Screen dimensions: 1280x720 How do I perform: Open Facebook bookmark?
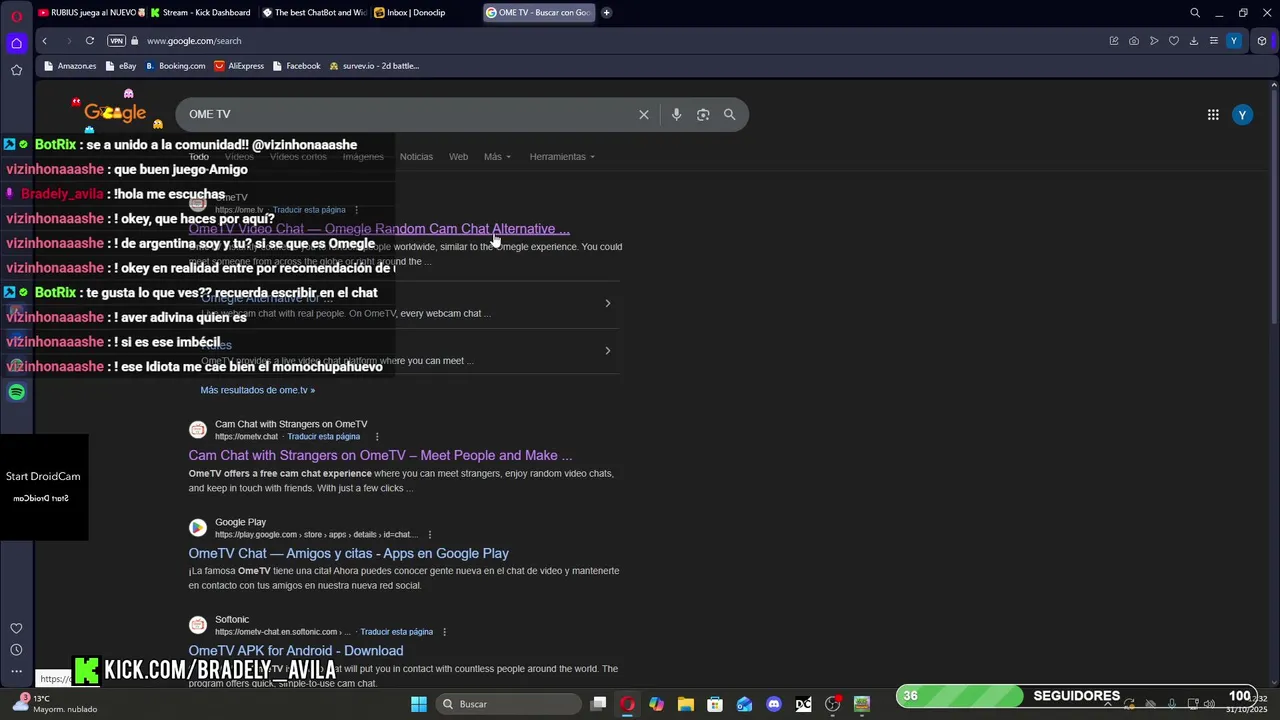(x=296, y=66)
